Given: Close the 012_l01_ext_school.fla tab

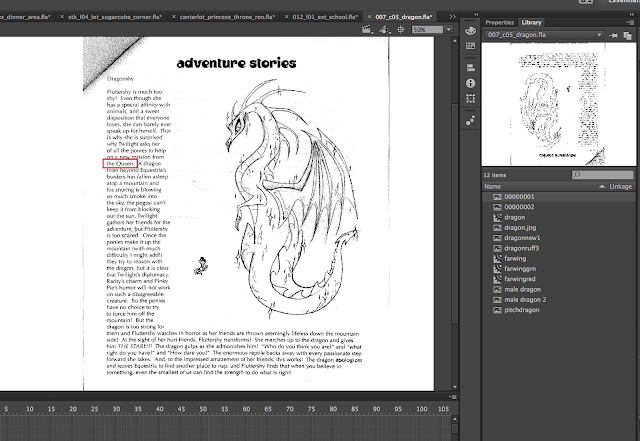Looking at the screenshot, I should (286, 17).
